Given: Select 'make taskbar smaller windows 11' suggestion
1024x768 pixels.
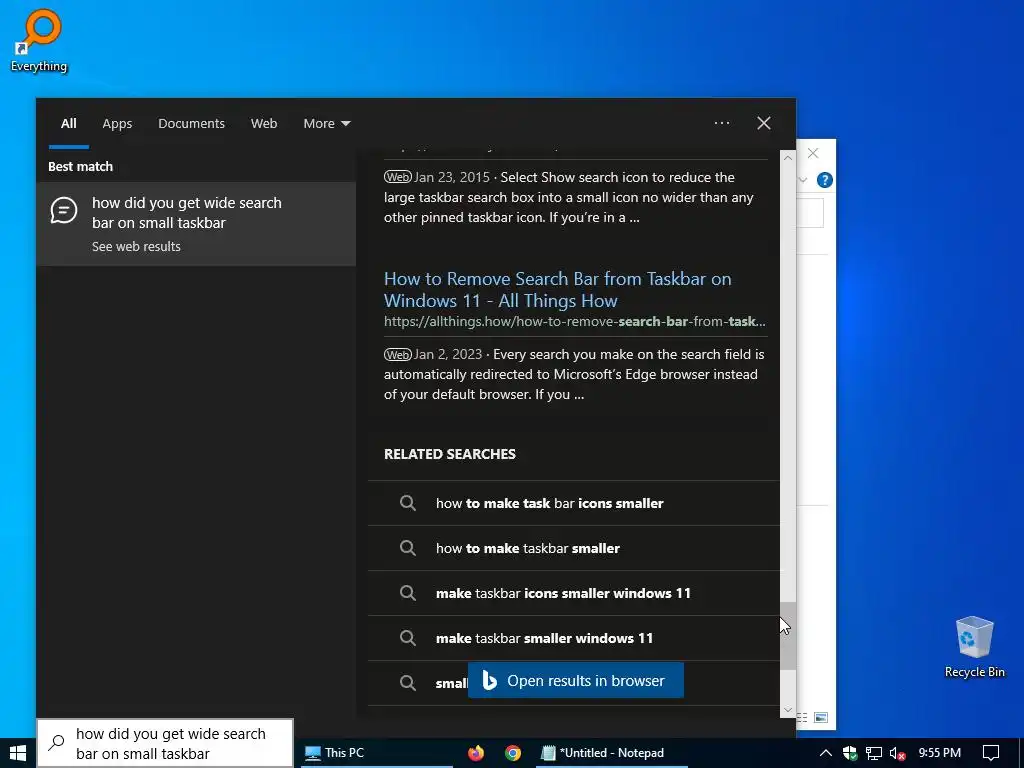Looking at the screenshot, I should point(573,639).
